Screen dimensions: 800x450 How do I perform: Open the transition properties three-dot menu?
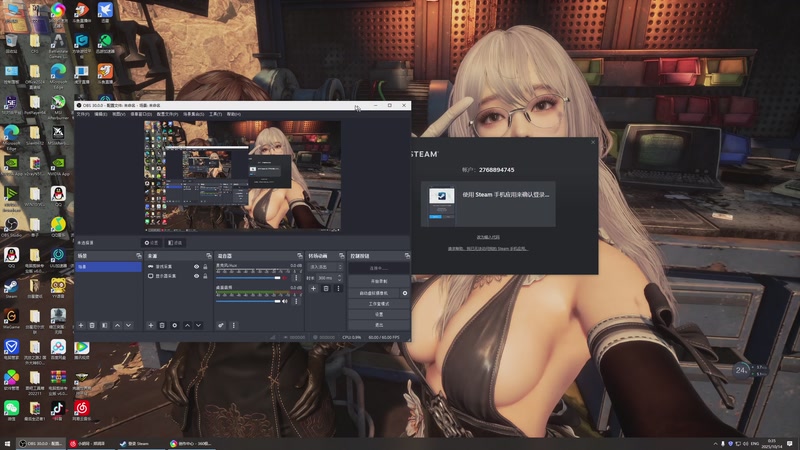point(338,288)
